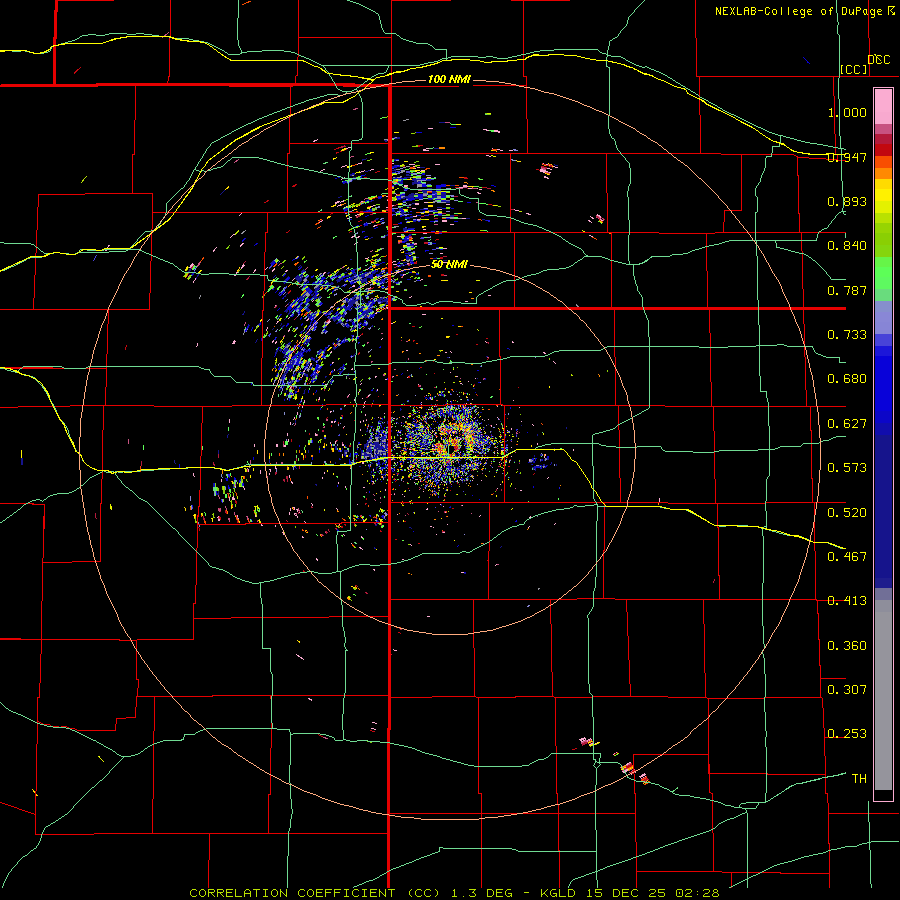Click the 0.733 scale label
The width and height of the screenshot is (900, 900).
pos(847,335)
